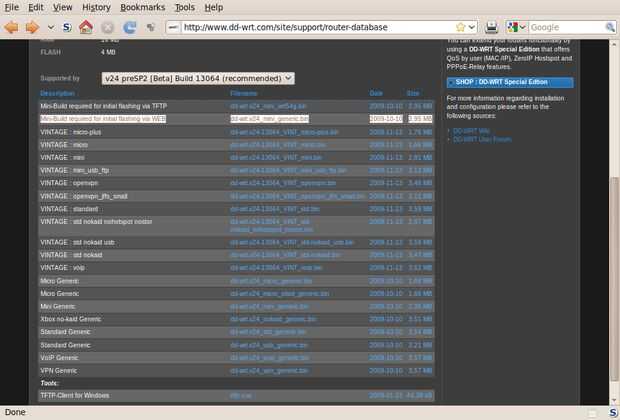
Task: Click the 'VINTAGE : standard' description
Action: (69, 209)
